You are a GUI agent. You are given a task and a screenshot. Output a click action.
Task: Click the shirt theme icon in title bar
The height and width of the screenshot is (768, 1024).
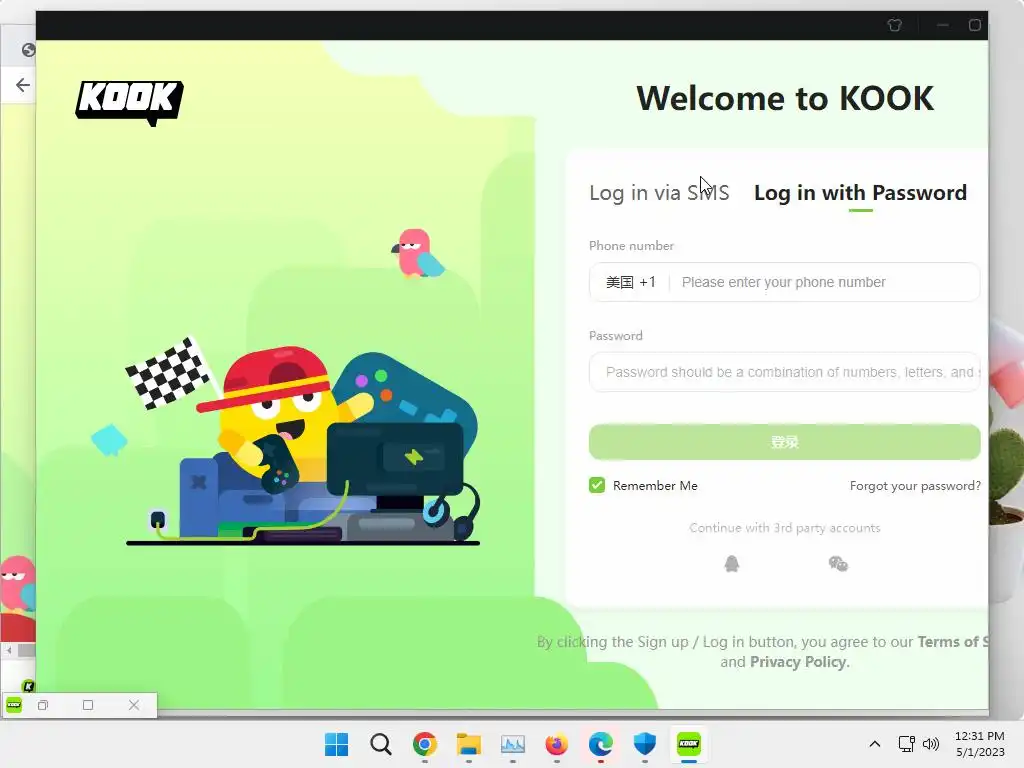pyautogui.click(x=895, y=25)
